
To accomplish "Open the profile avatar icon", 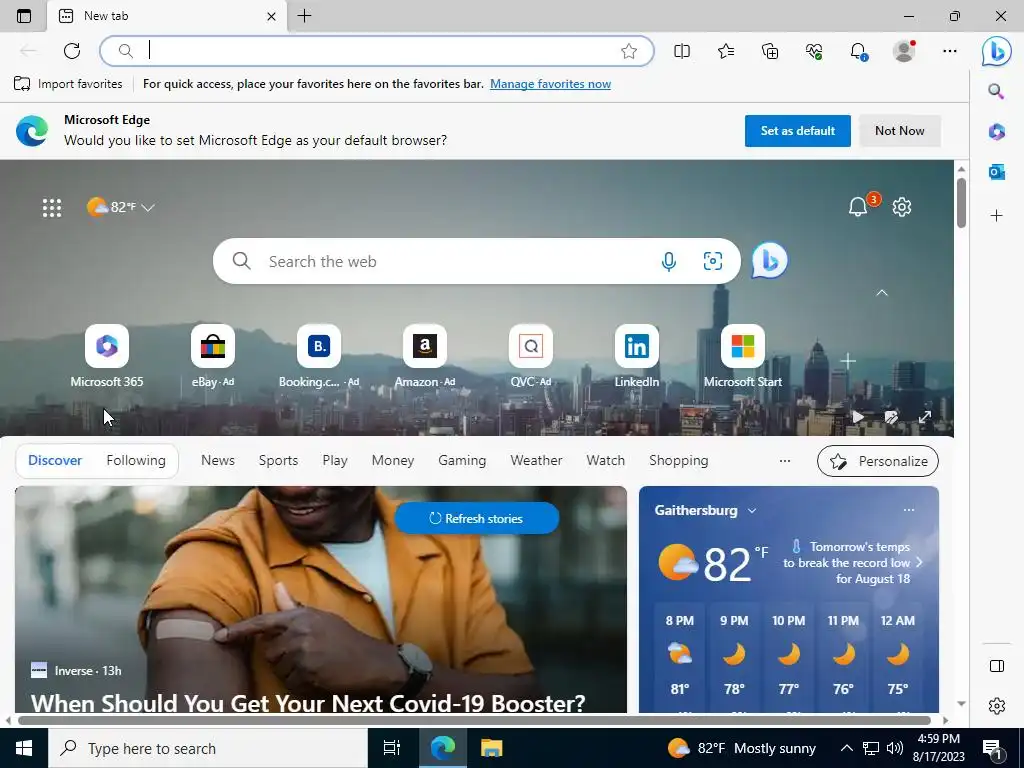I will tap(904, 51).
